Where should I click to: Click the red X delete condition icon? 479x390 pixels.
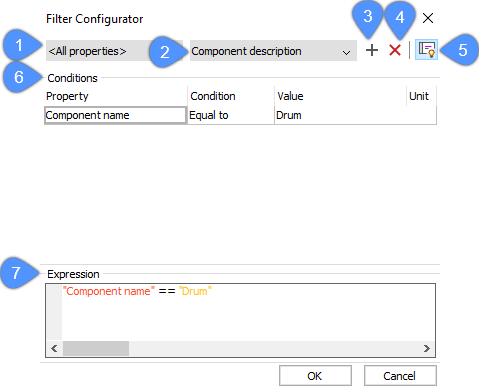point(395,50)
